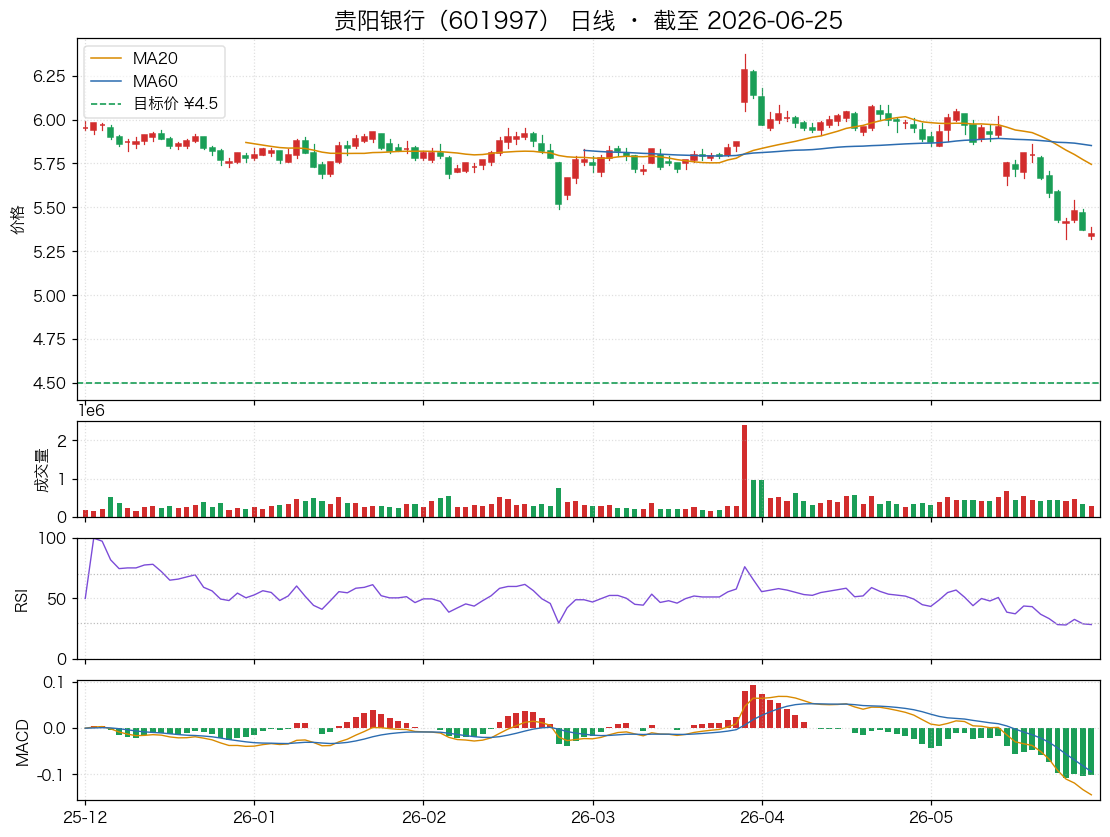Click the RSI axis label
Viewport: 1110px width, 837px height.
click(21, 599)
